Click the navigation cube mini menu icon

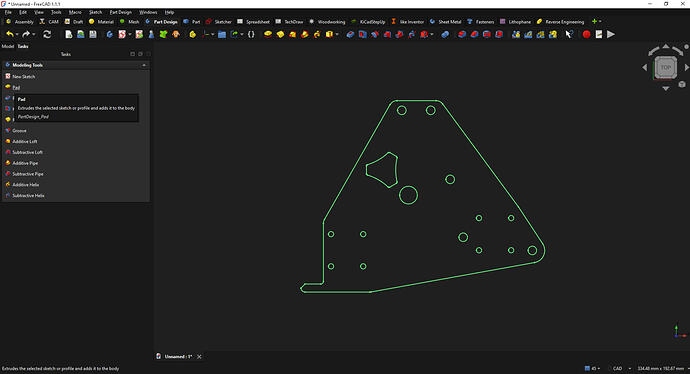[682, 84]
